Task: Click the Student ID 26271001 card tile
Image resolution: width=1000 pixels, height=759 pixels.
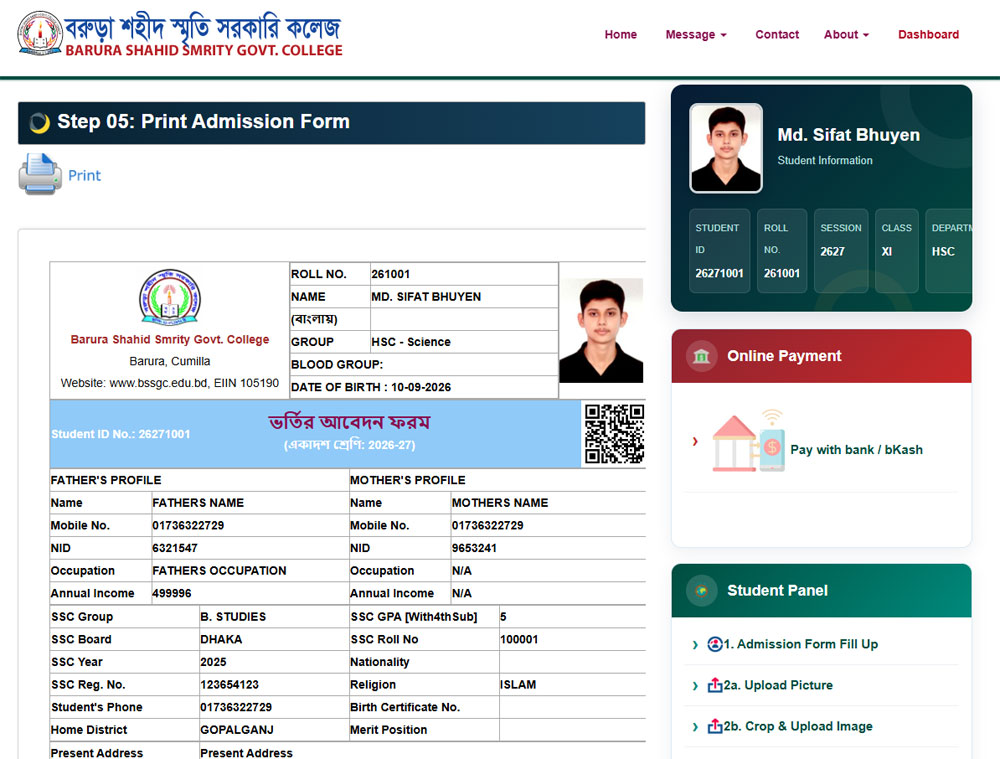Action: coord(719,251)
